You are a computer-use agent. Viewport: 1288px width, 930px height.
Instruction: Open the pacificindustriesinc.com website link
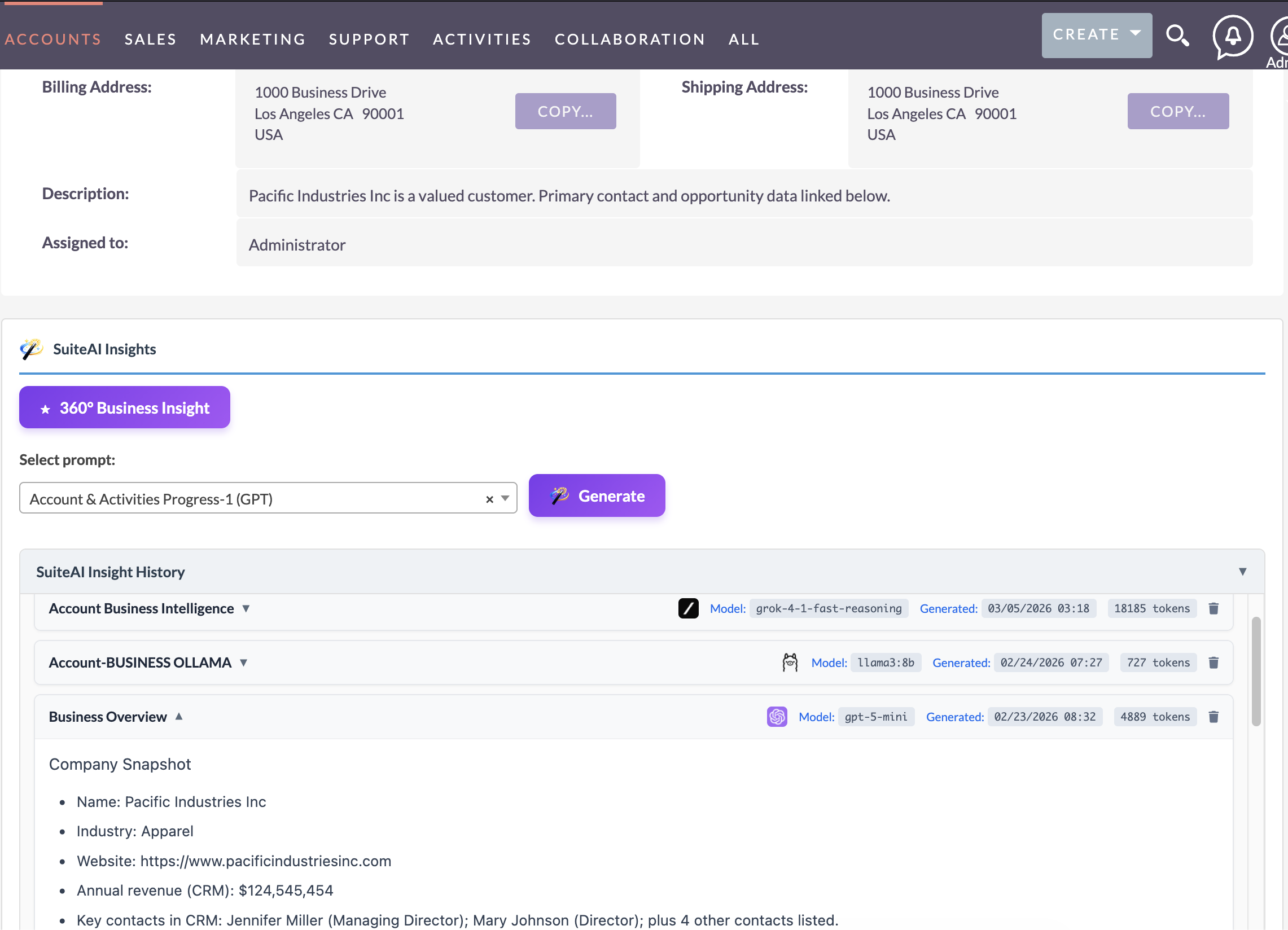266,861
